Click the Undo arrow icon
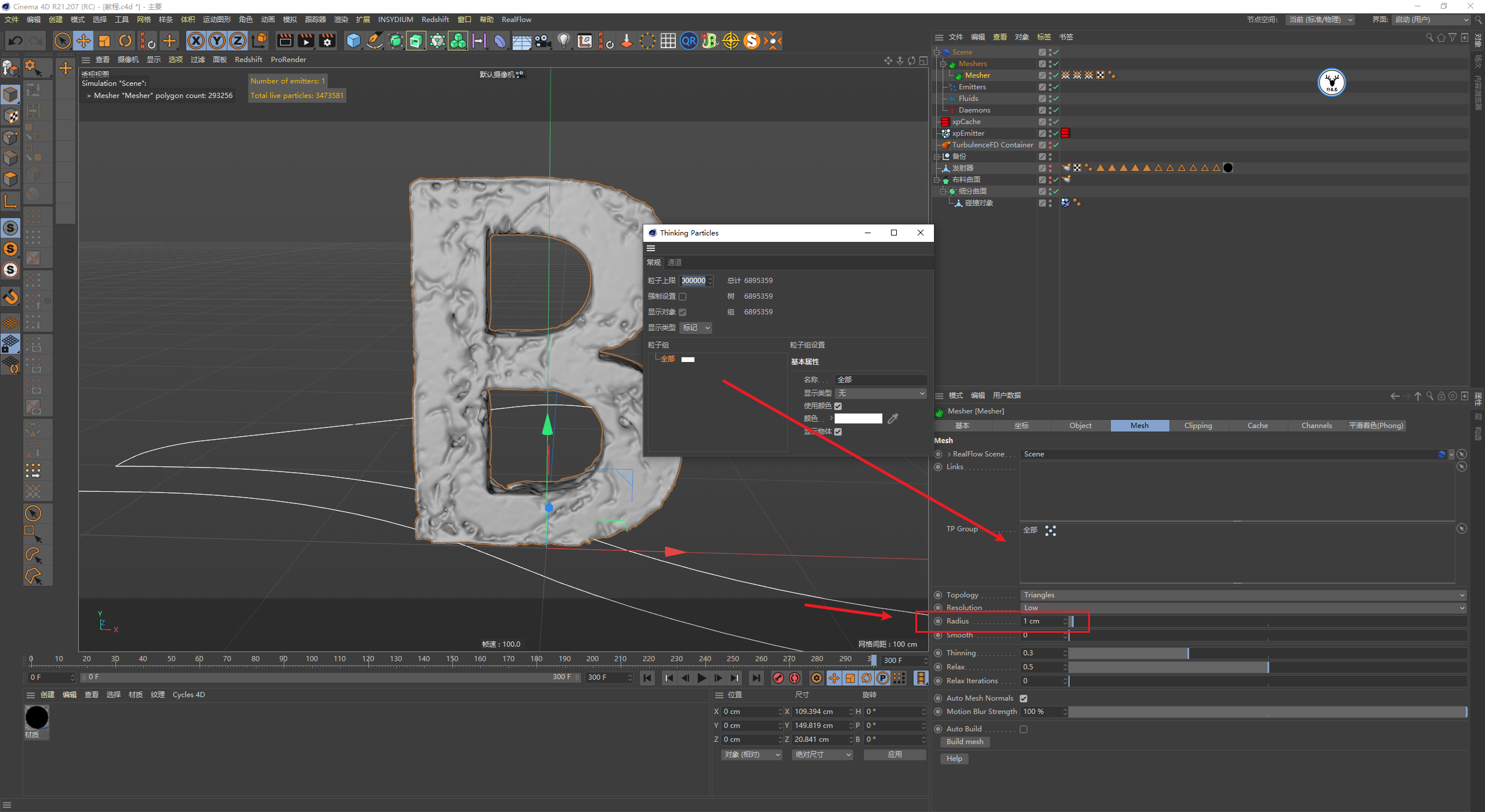1485x812 pixels. coord(16,41)
